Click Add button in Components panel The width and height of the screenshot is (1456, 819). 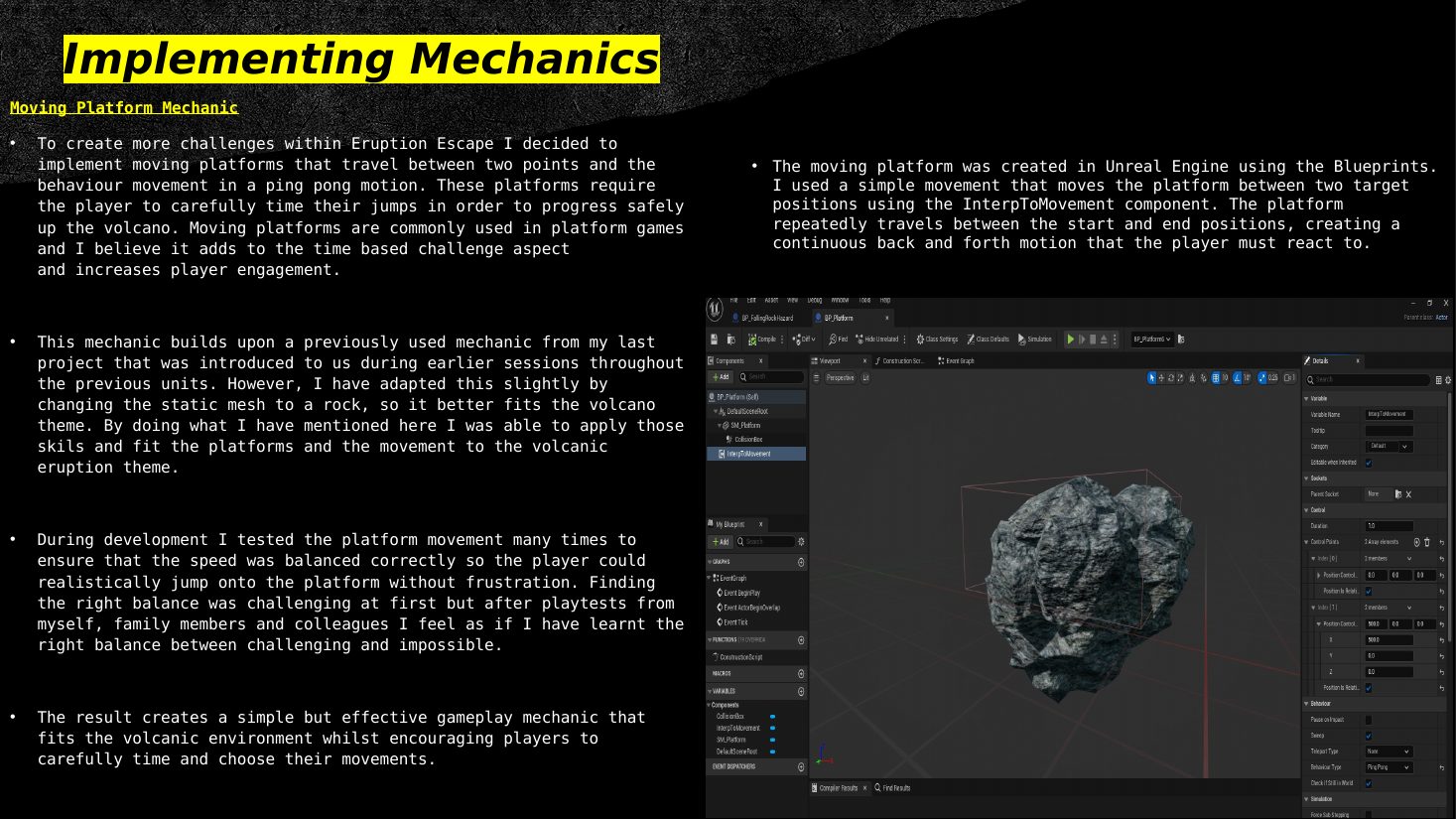tap(721, 377)
